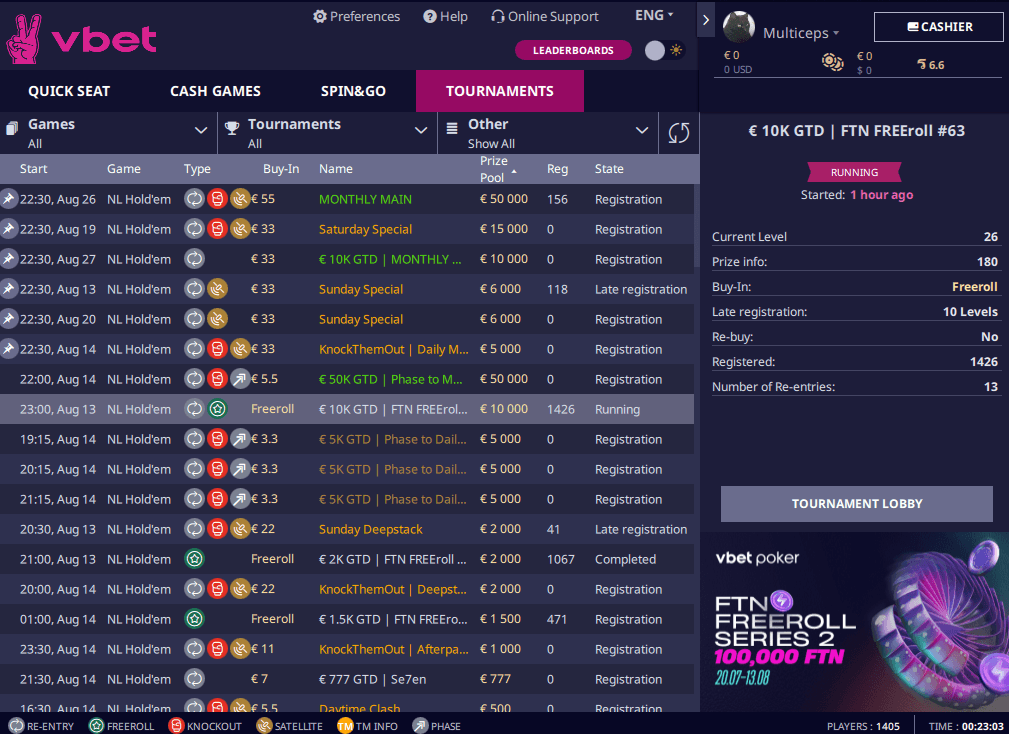Viewport: 1009px width, 734px height.
Task: Open the CASHIER button
Action: (x=938, y=26)
